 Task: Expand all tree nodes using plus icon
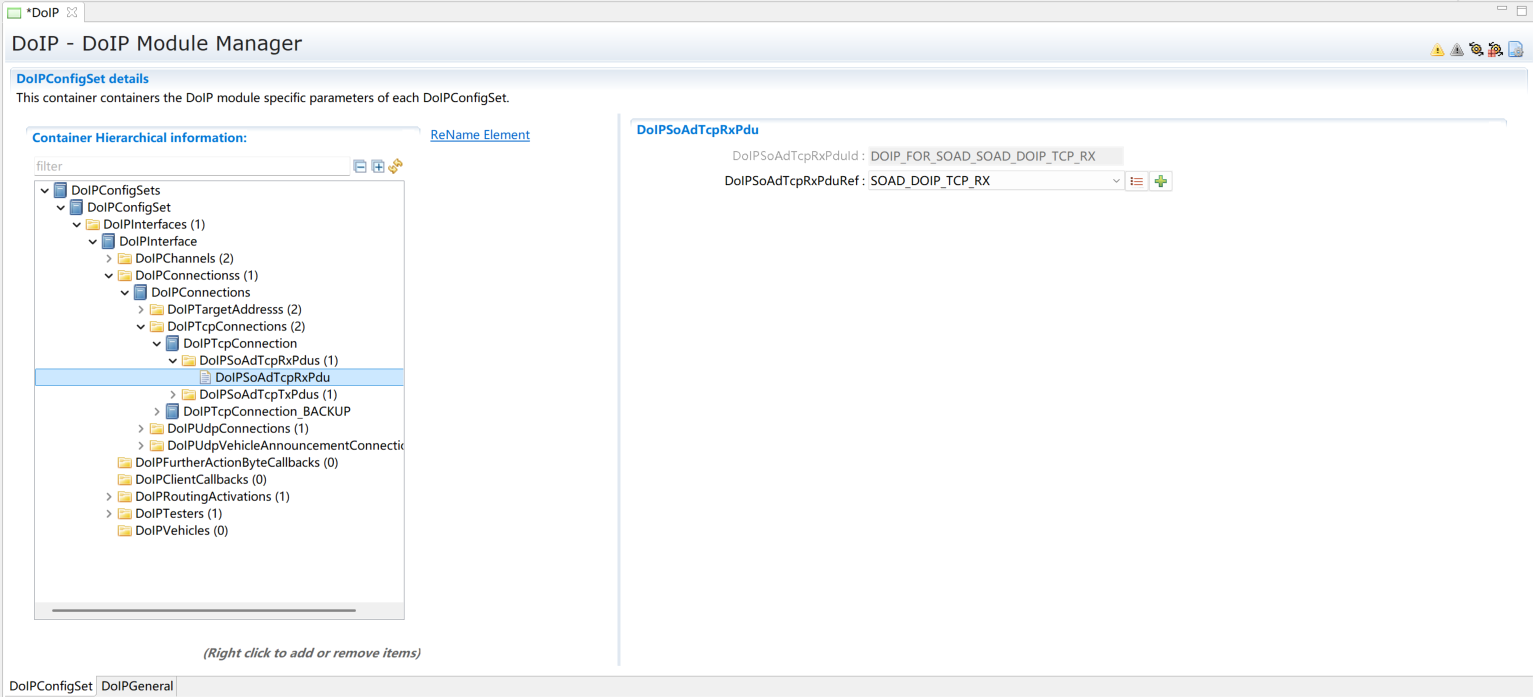pos(378,167)
